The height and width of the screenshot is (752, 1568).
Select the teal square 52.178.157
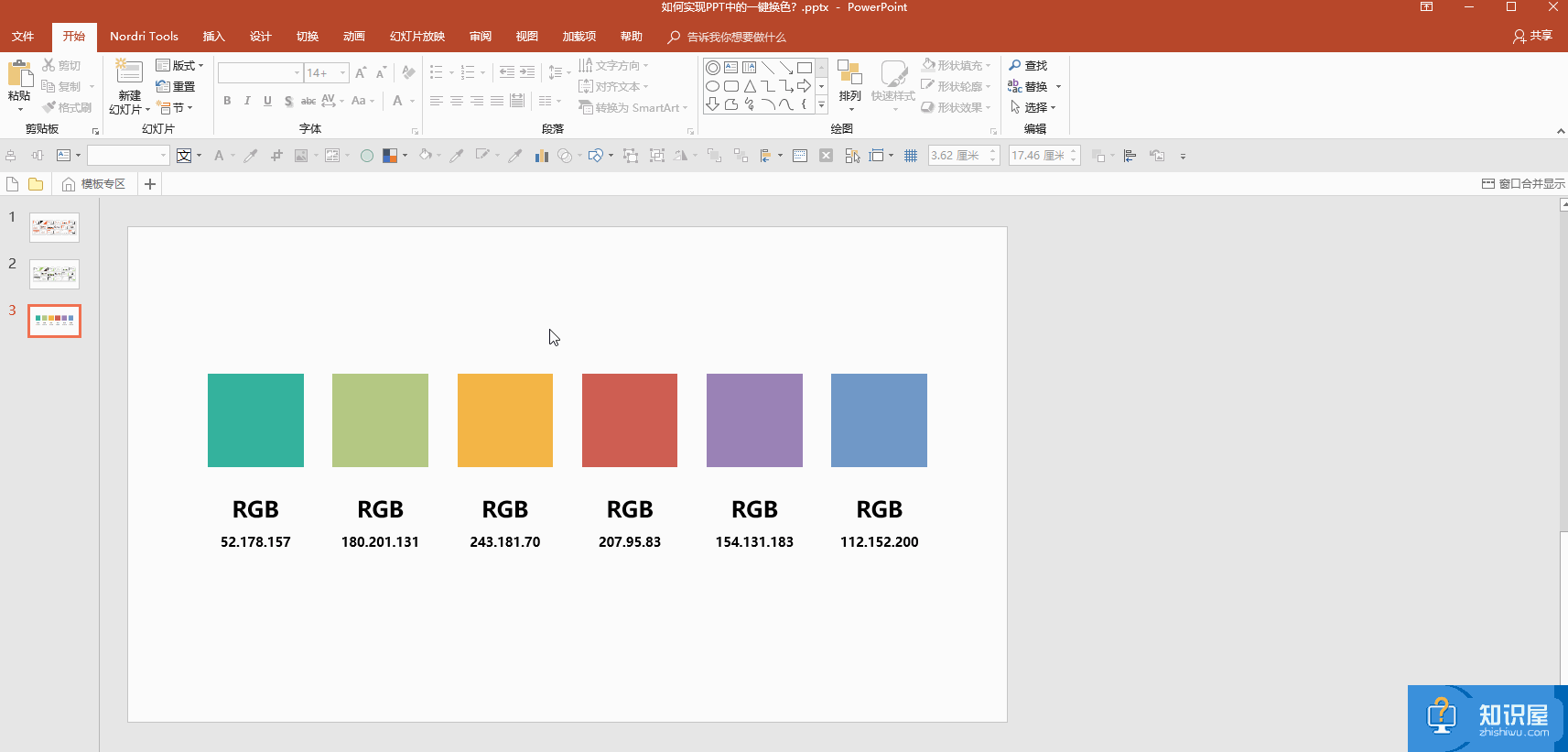pyautogui.click(x=255, y=420)
